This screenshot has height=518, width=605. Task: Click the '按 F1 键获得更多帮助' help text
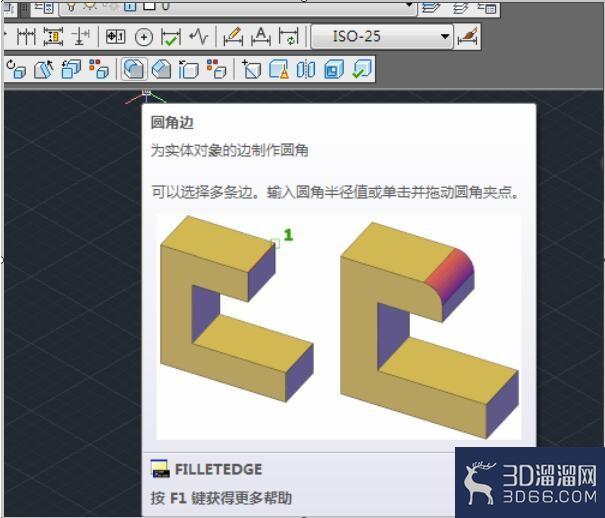click(x=221, y=498)
